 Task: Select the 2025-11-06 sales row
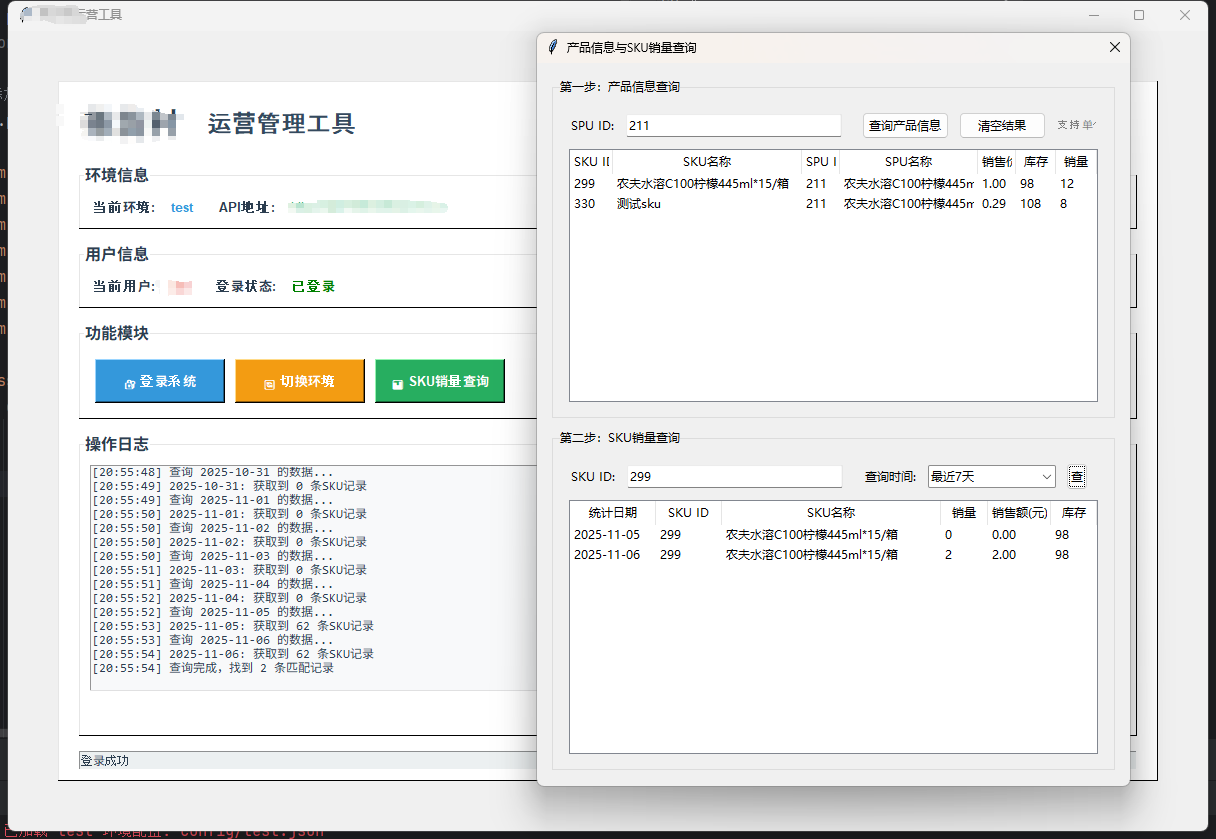833,555
